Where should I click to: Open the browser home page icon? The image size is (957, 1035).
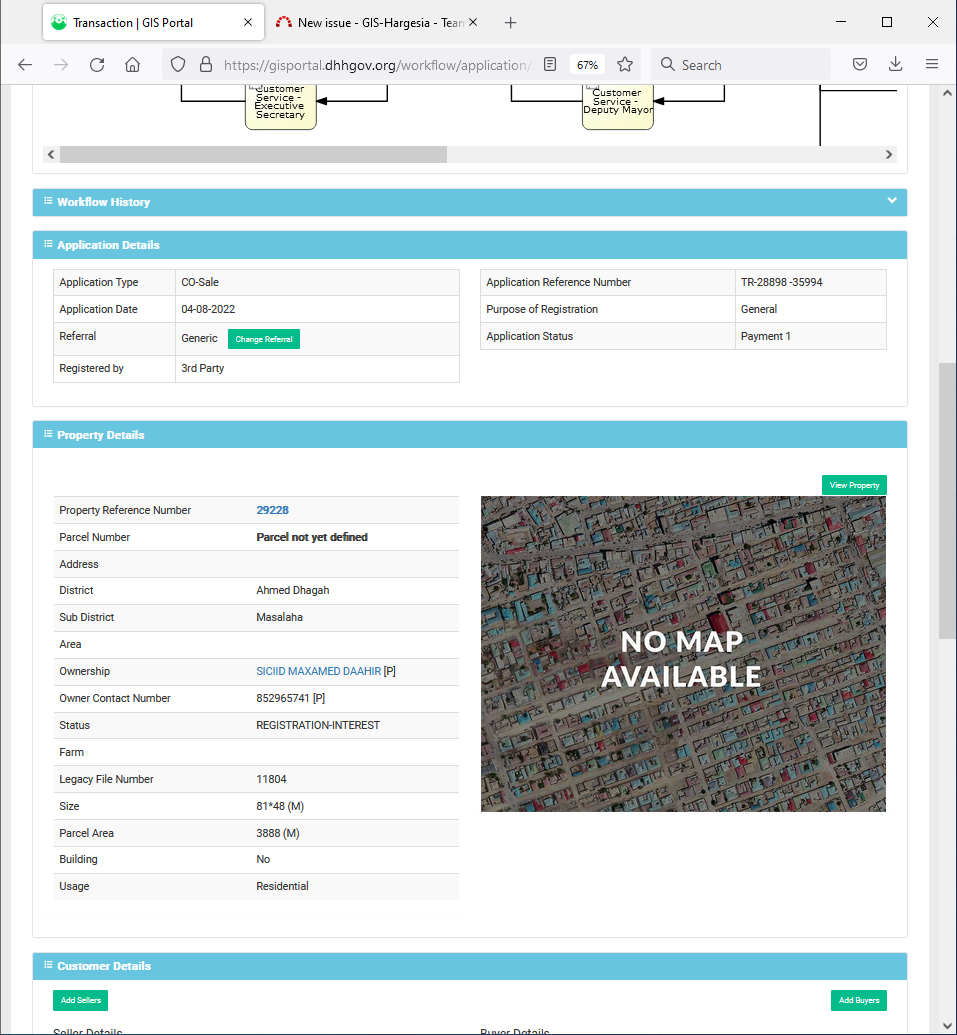[133, 65]
